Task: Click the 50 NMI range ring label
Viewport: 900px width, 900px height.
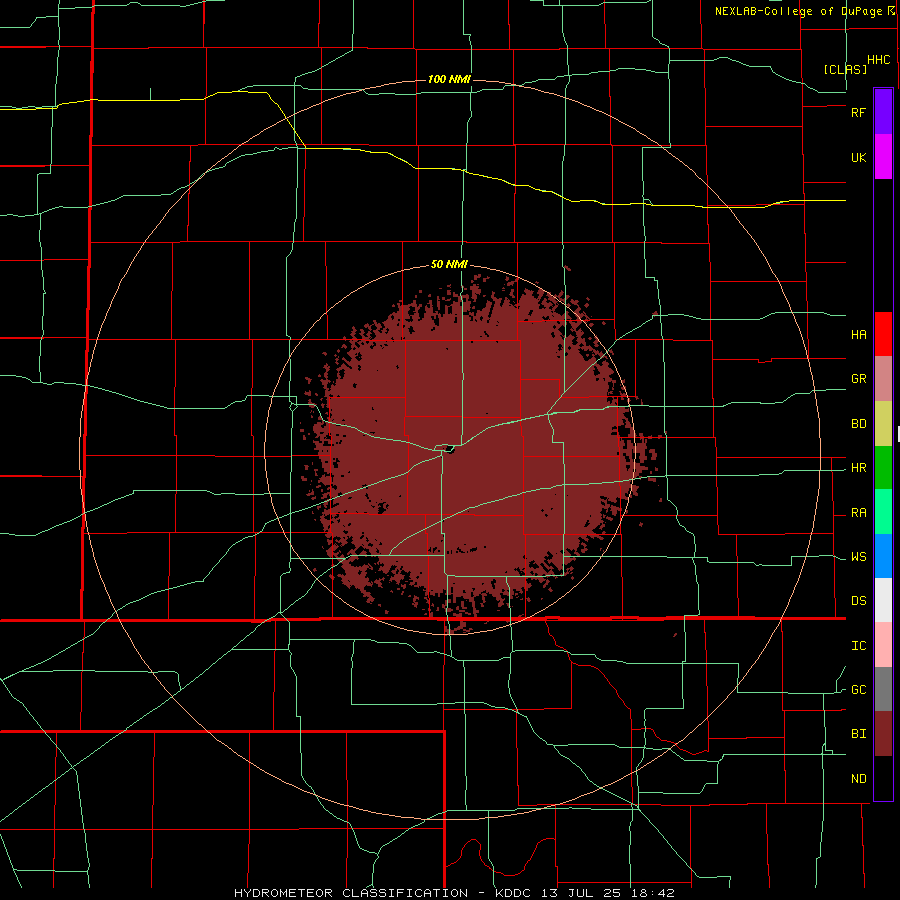Action: (x=449, y=264)
